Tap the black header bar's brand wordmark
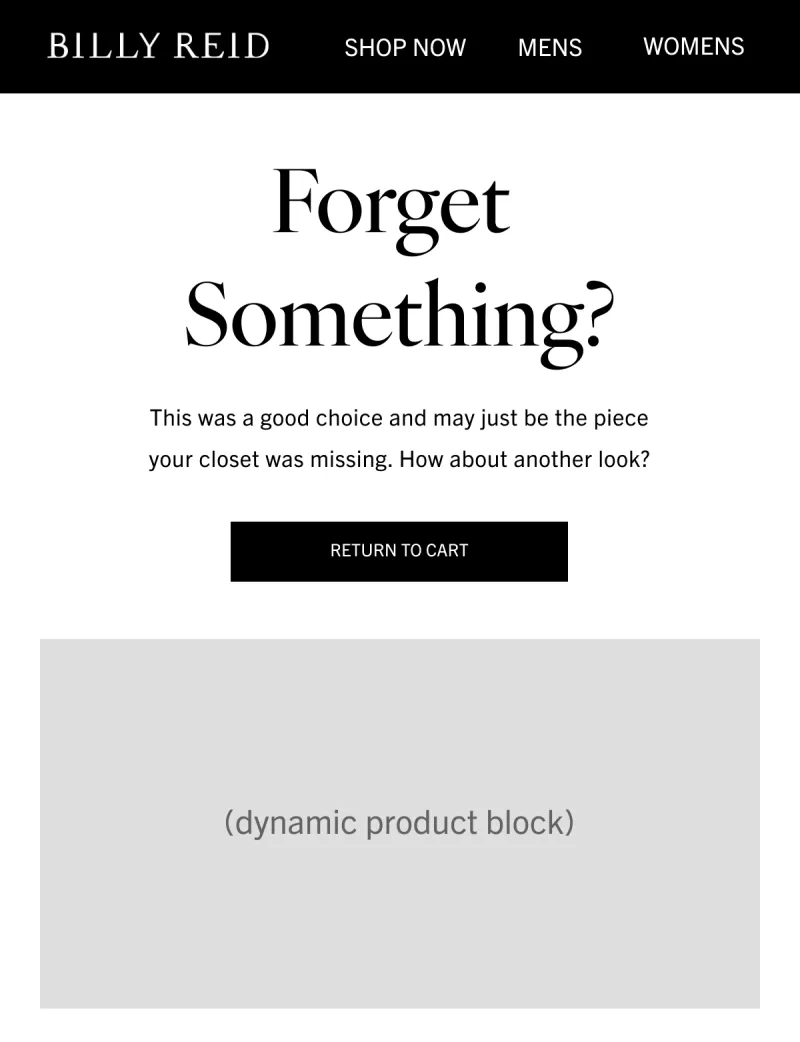Viewport: 800px width, 1042px height. click(x=159, y=46)
